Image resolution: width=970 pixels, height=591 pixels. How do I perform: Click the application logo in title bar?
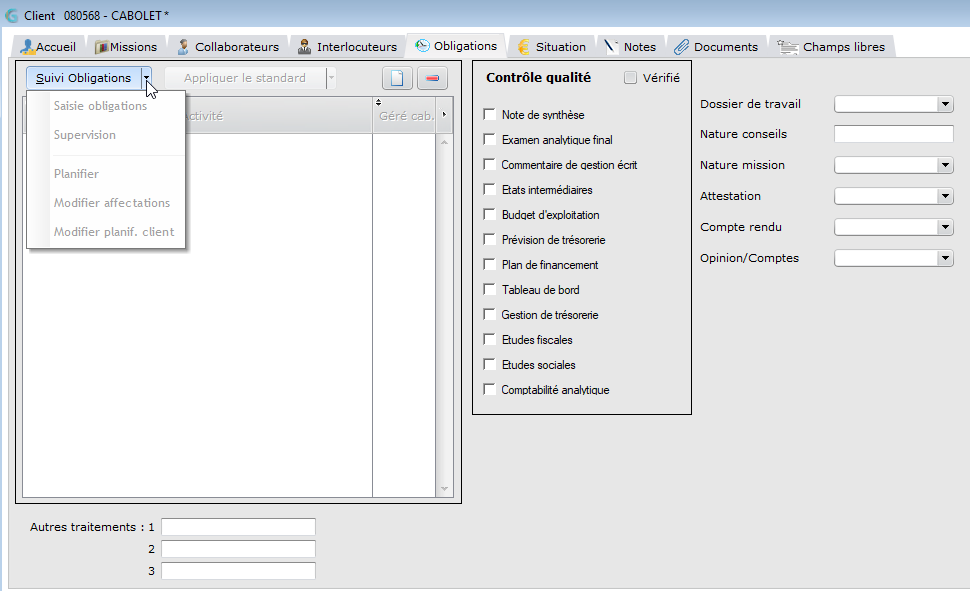(x=11, y=15)
